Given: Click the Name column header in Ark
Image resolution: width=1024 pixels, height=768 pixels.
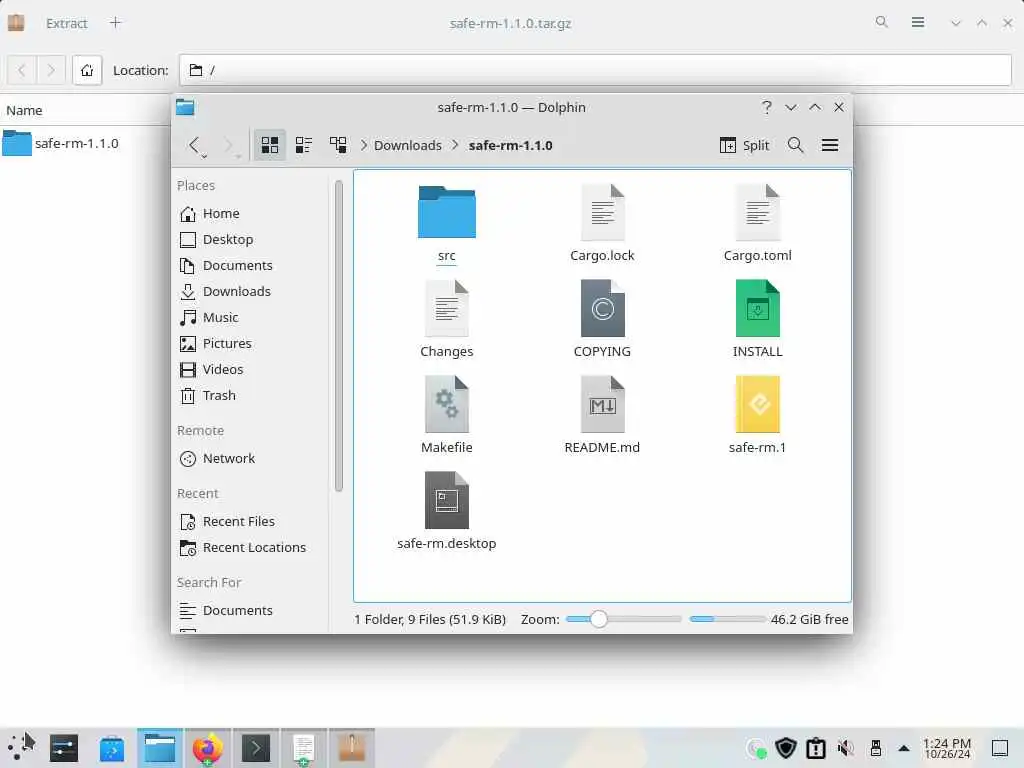Looking at the screenshot, I should point(24,110).
